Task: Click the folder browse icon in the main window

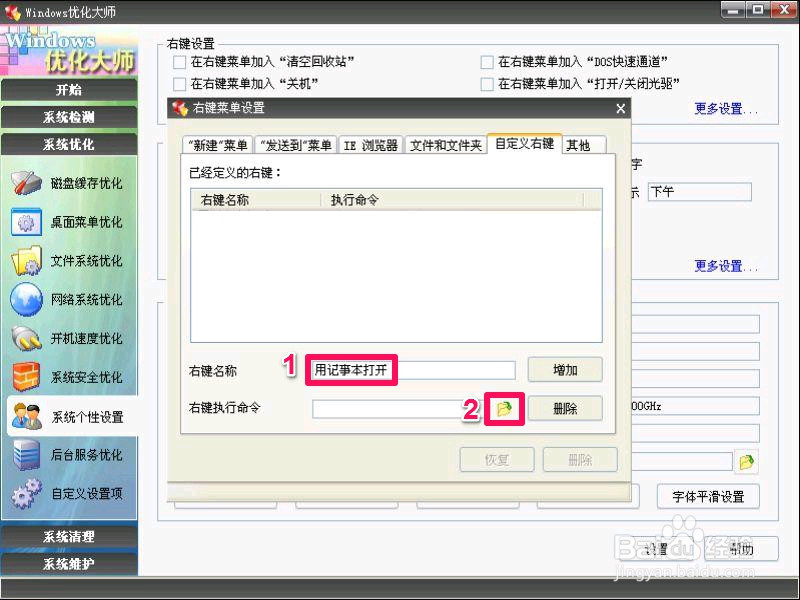Action: [746, 462]
